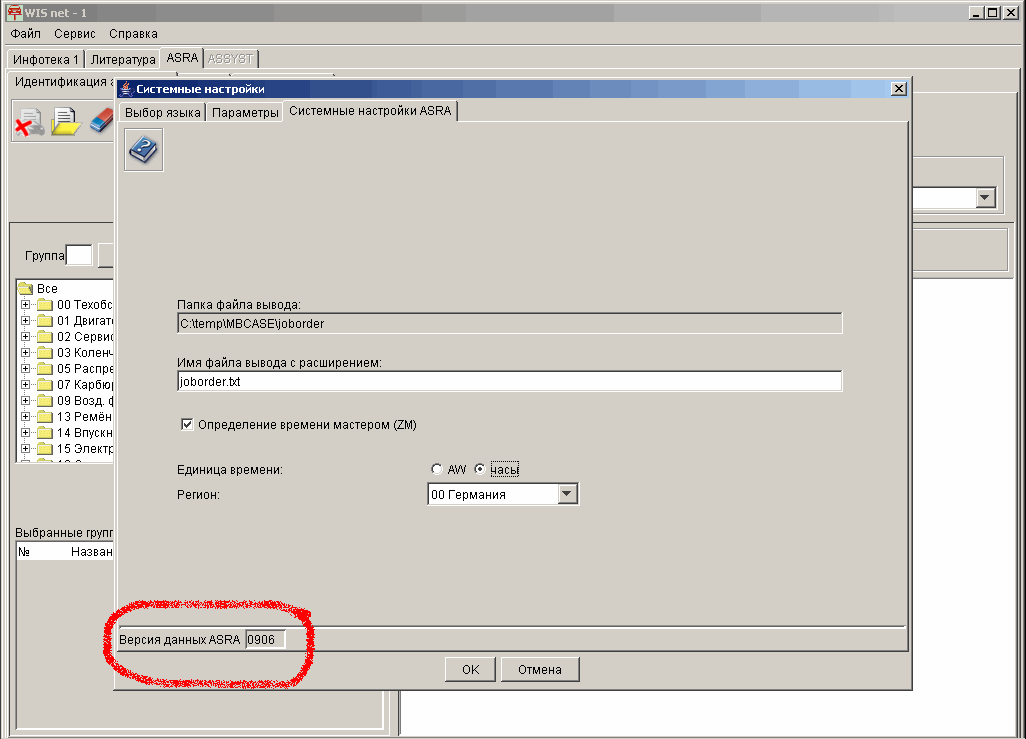
Task: Expand the '05 Распре' tree node
Action: pos(25,369)
